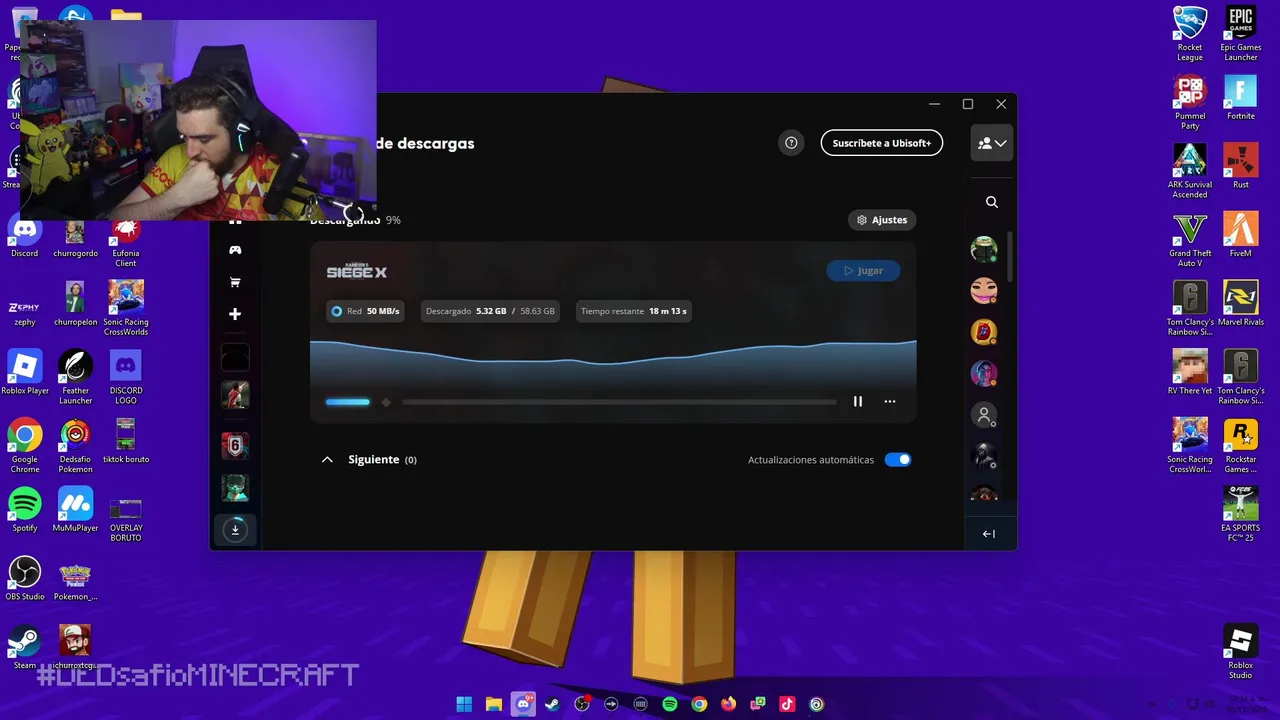Open Rocket League desktop icon
The height and width of the screenshot is (720, 1280).
pos(1190,34)
